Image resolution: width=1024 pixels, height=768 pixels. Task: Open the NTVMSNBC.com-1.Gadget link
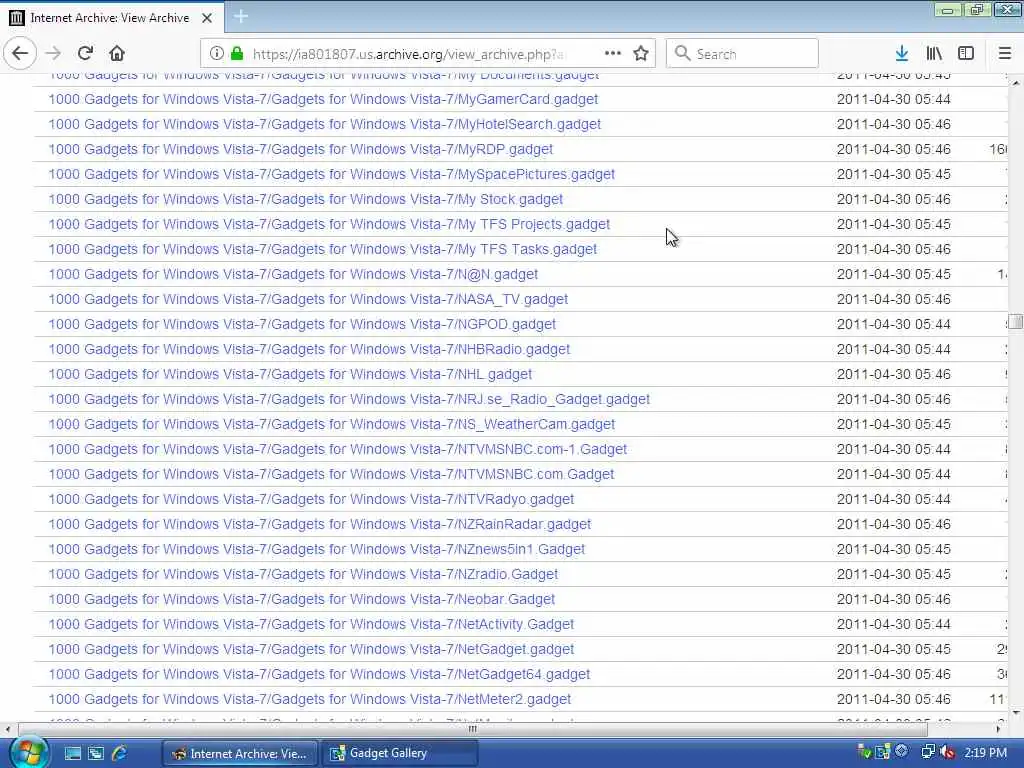click(x=338, y=449)
